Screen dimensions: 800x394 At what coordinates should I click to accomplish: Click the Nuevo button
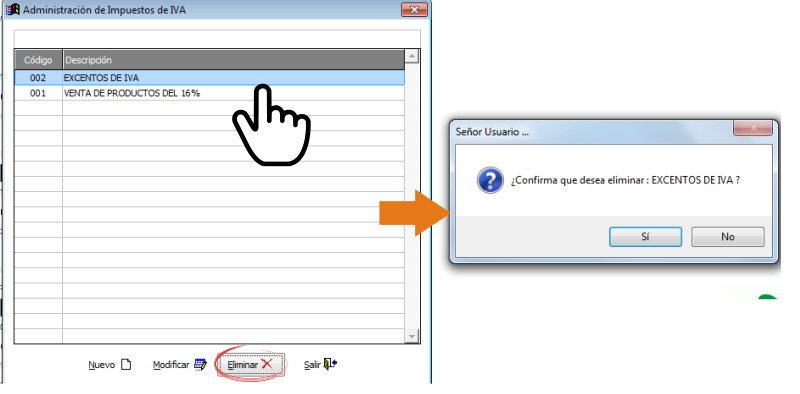[x=110, y=365]
